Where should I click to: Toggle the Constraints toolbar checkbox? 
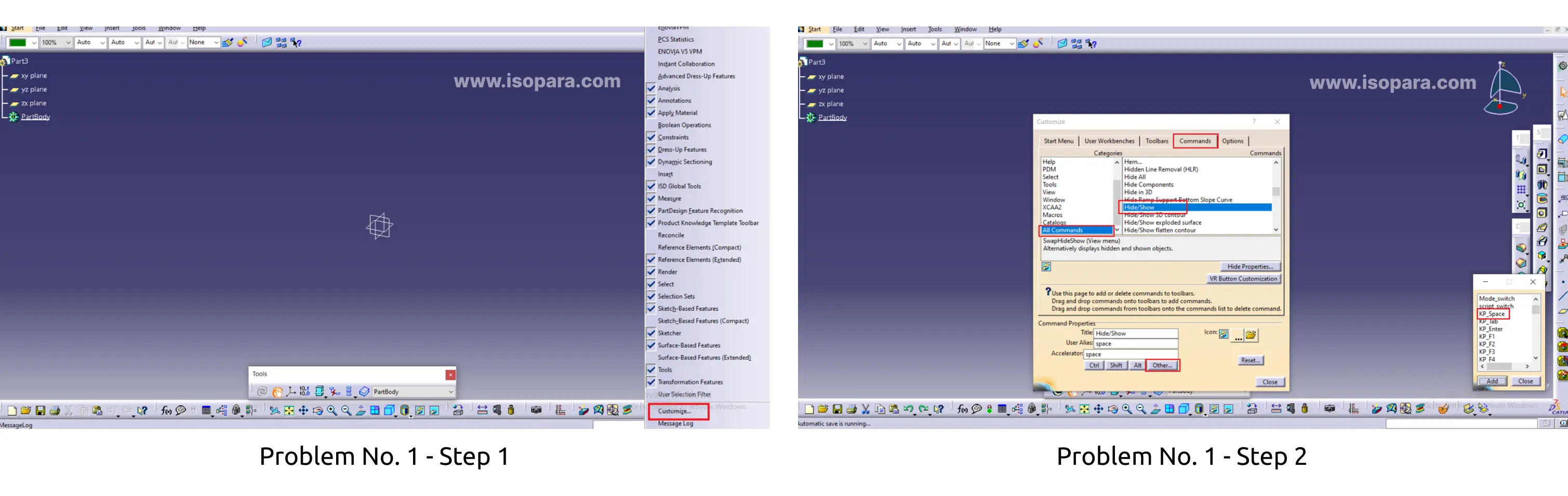pos(650,137)
